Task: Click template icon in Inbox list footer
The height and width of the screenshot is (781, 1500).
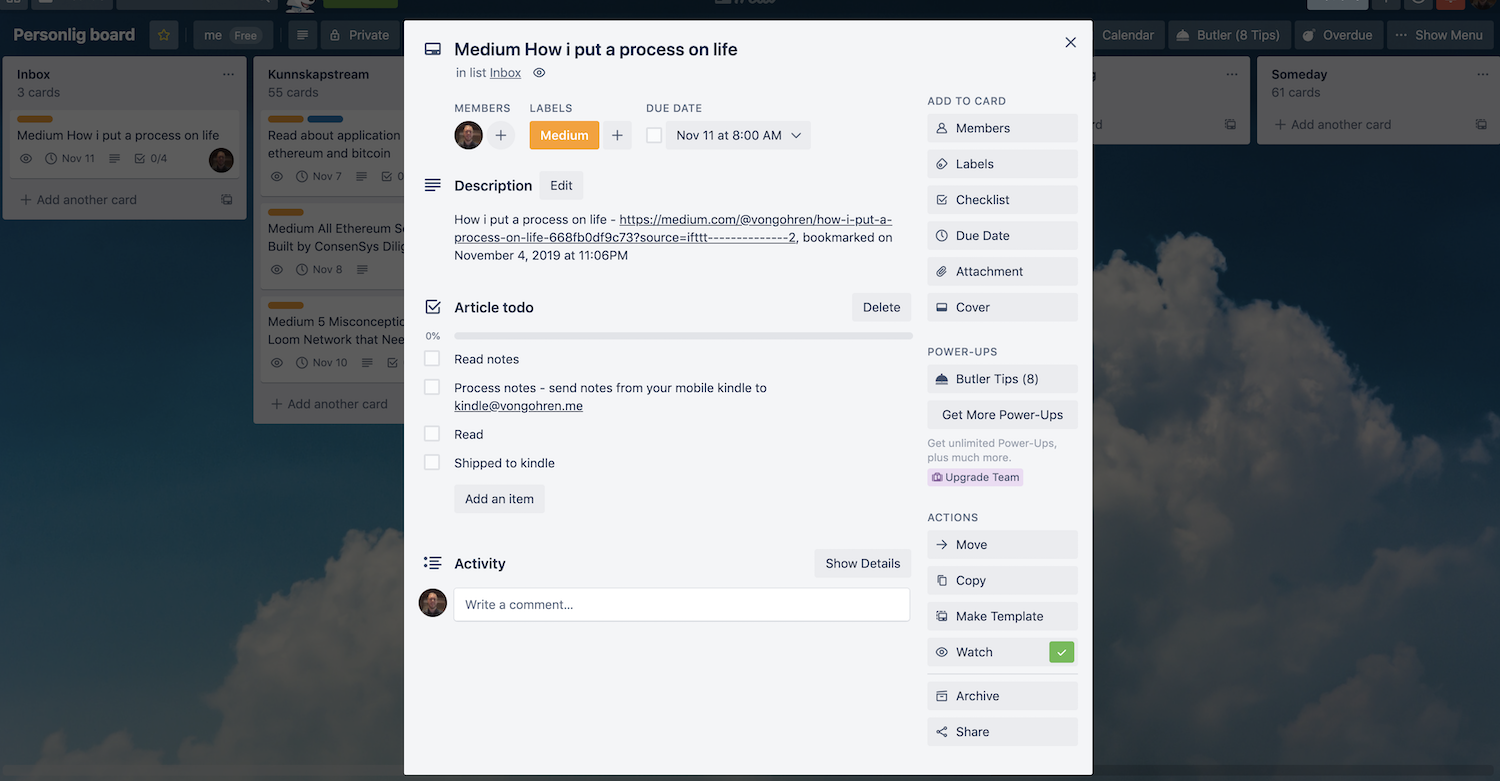Action: [227, 200]
